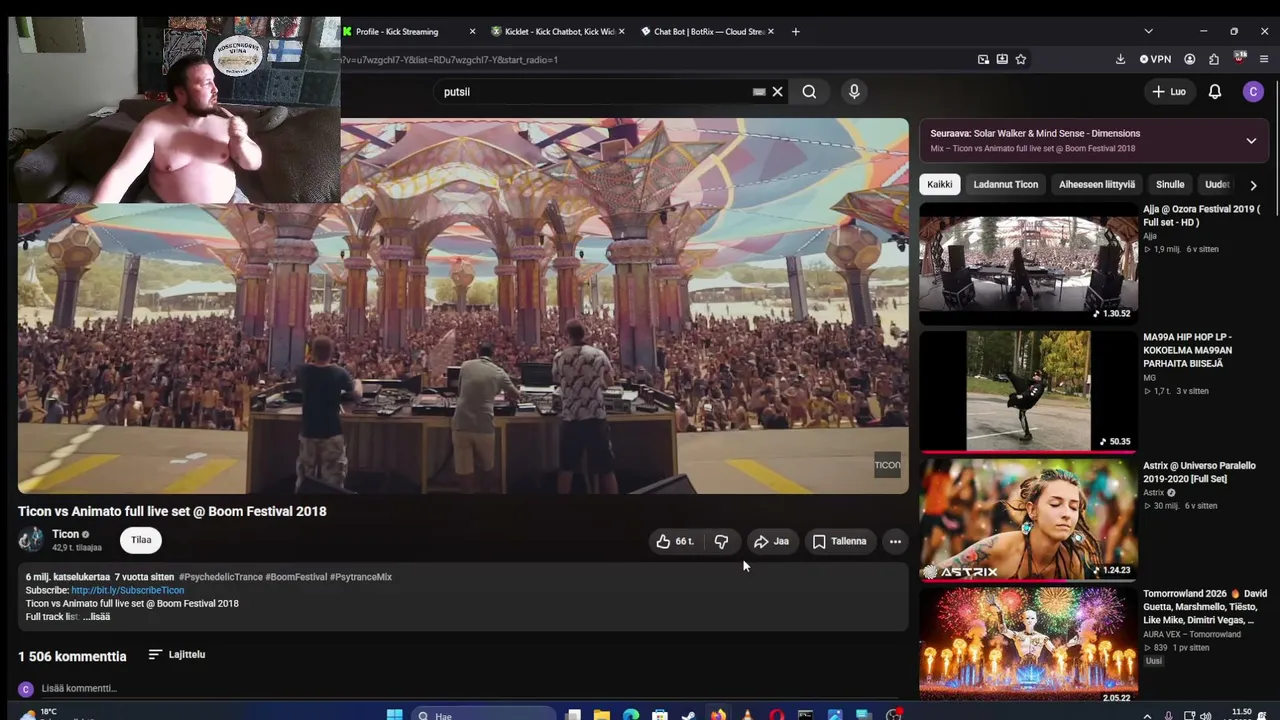Screen dimensions: 1280x720
Task: Show hidden system tray icons chevron
Action: (1147, 716)
